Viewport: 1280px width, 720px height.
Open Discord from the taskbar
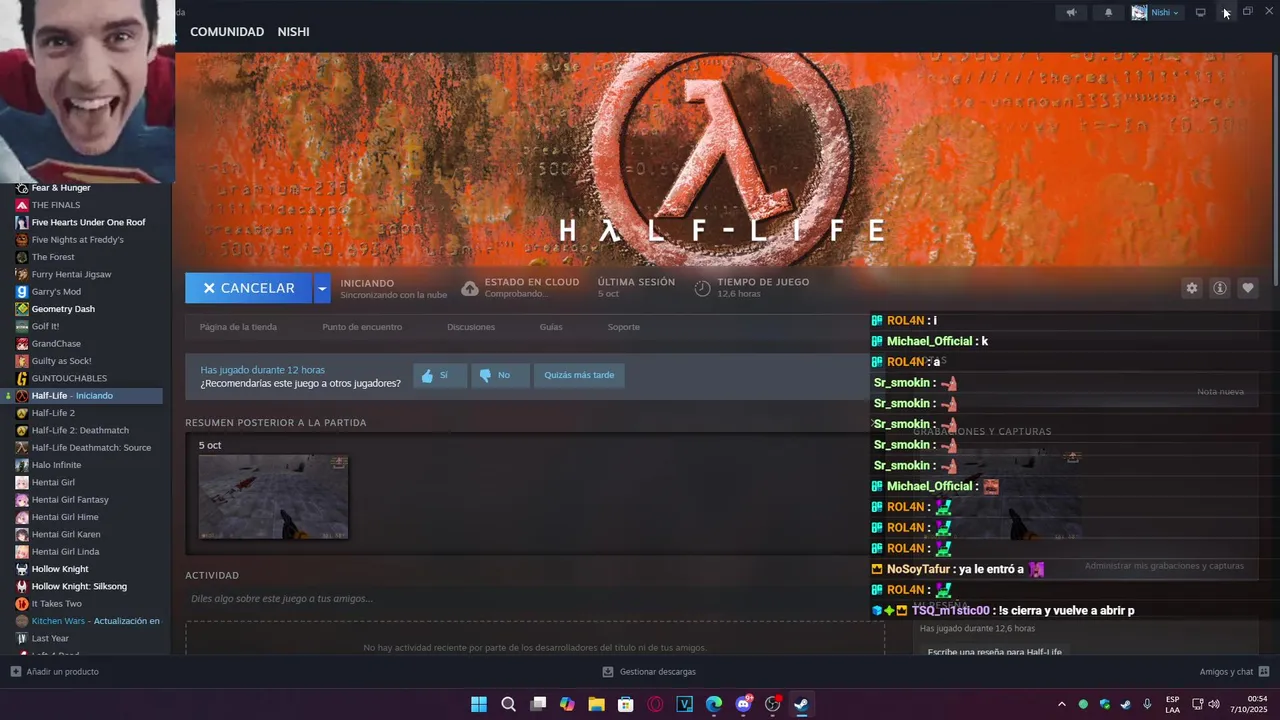pos(743,704)
